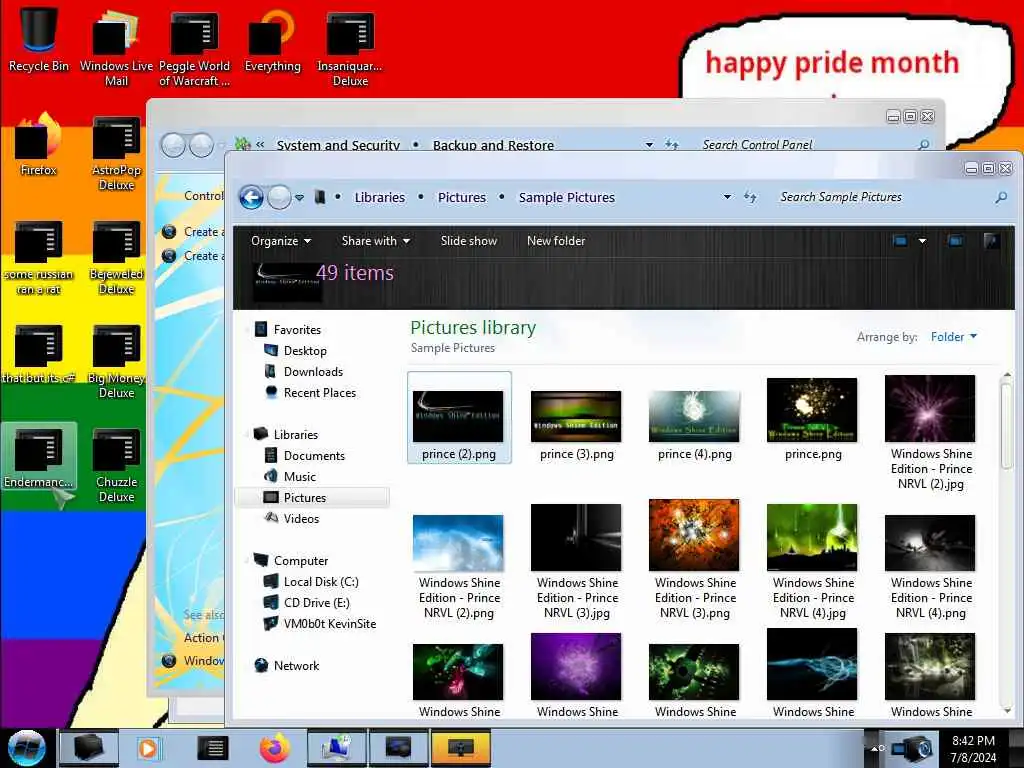Image resolution: width=1024 pixels, height=768 pixels.
Task: Open Big Money Deluxe desktop icon
Action: click(116, 360)
